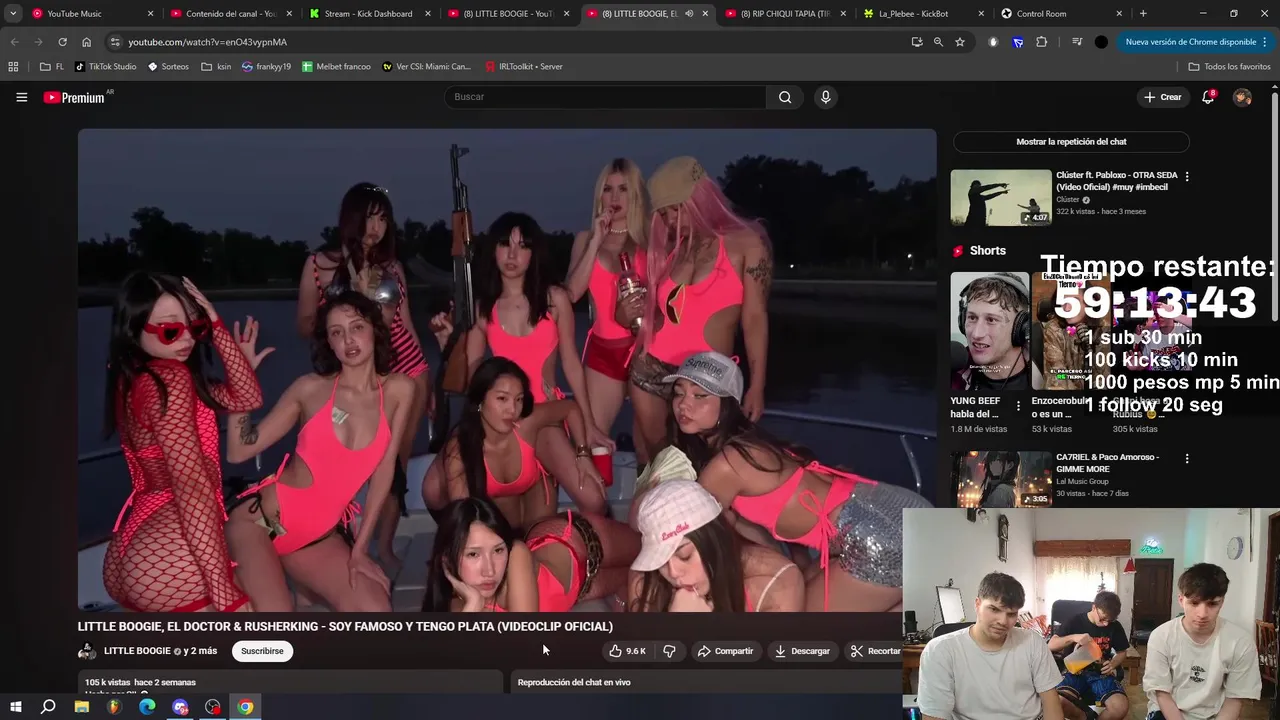Screen dimensions: 1280x720
Task: Clip the video with Recortar
Action: [x=875, y=651]
